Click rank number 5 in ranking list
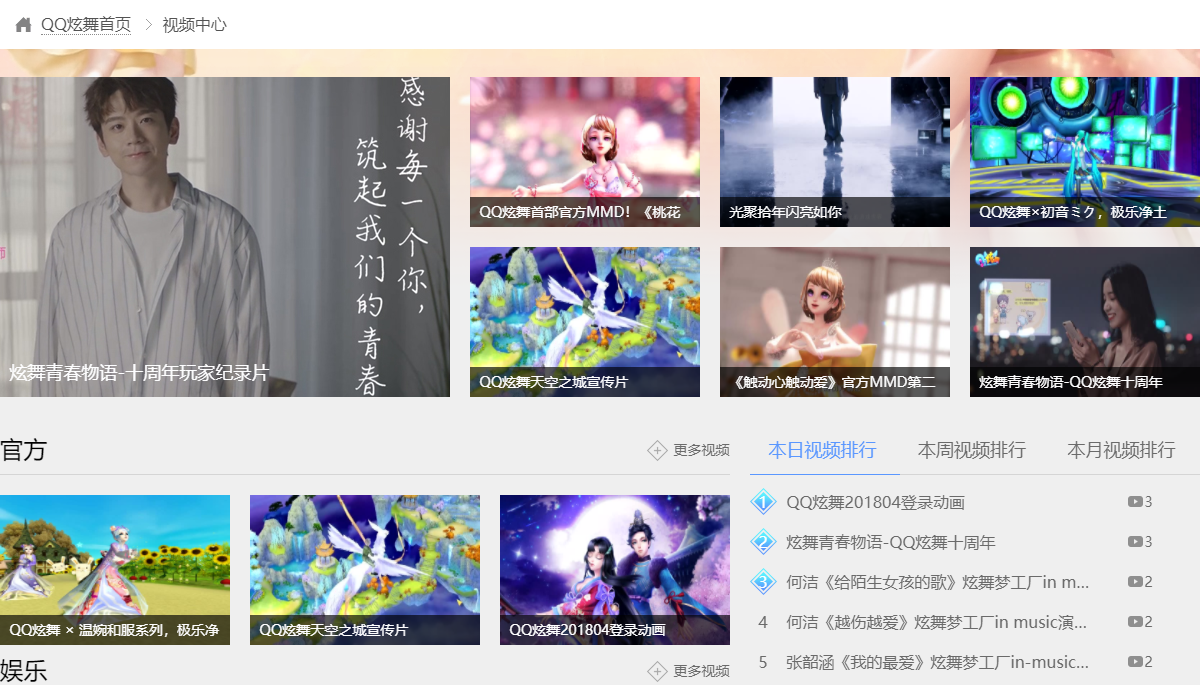This screenshot has width=1200, height=685. tap(763, 662)
